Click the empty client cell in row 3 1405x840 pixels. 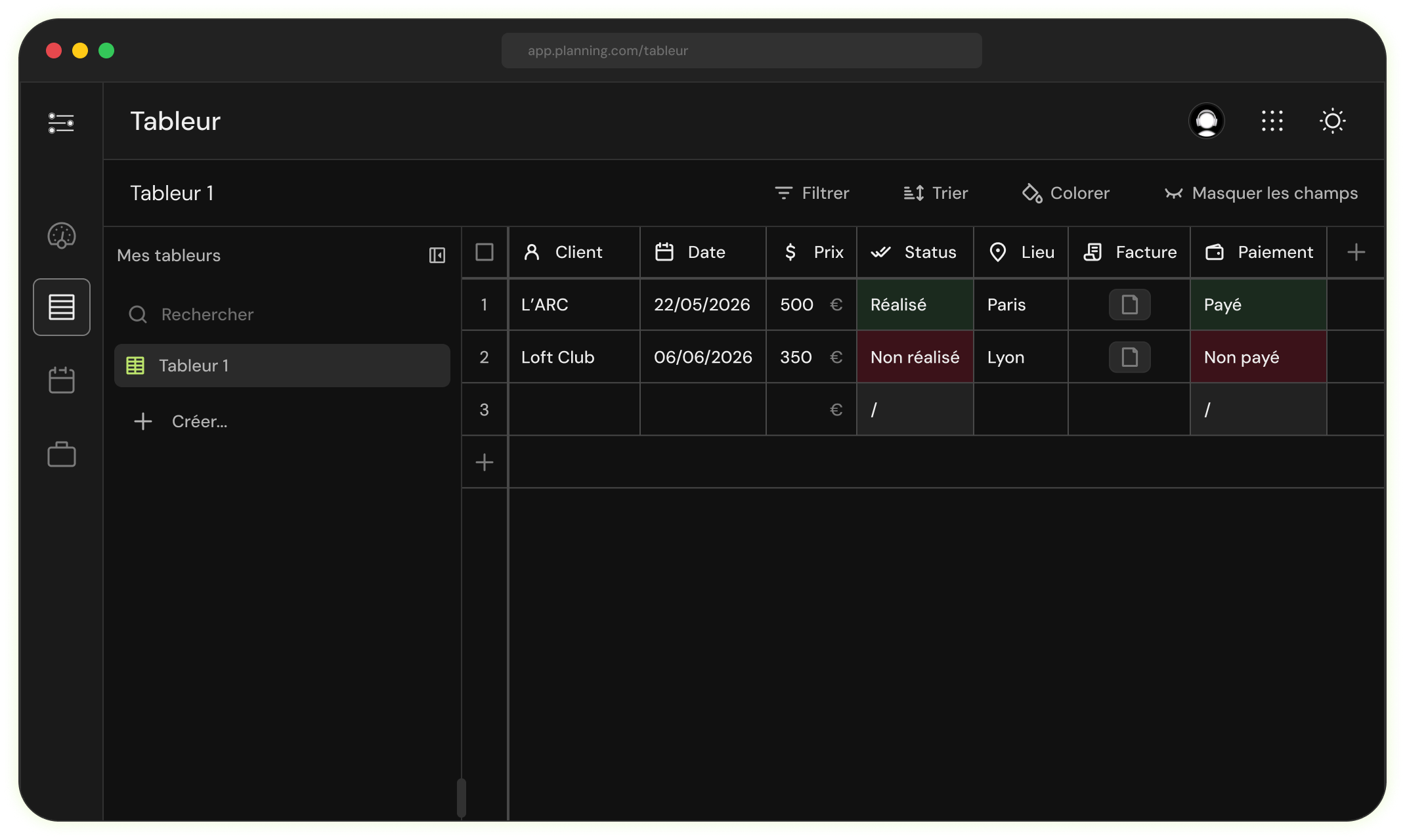574,409
